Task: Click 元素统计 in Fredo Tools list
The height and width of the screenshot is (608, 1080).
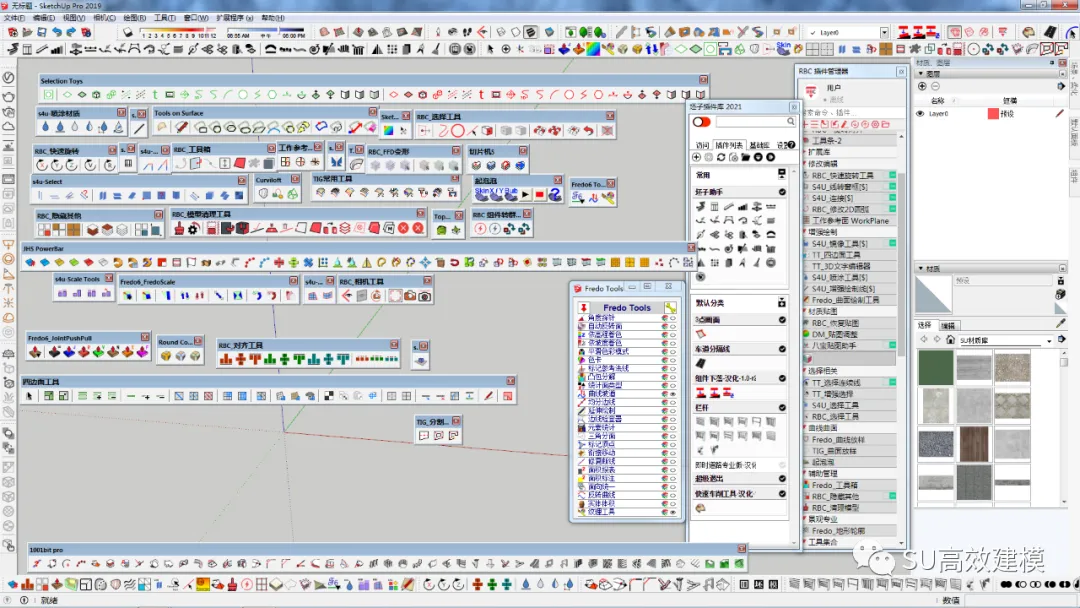Action: pos(601,428)
